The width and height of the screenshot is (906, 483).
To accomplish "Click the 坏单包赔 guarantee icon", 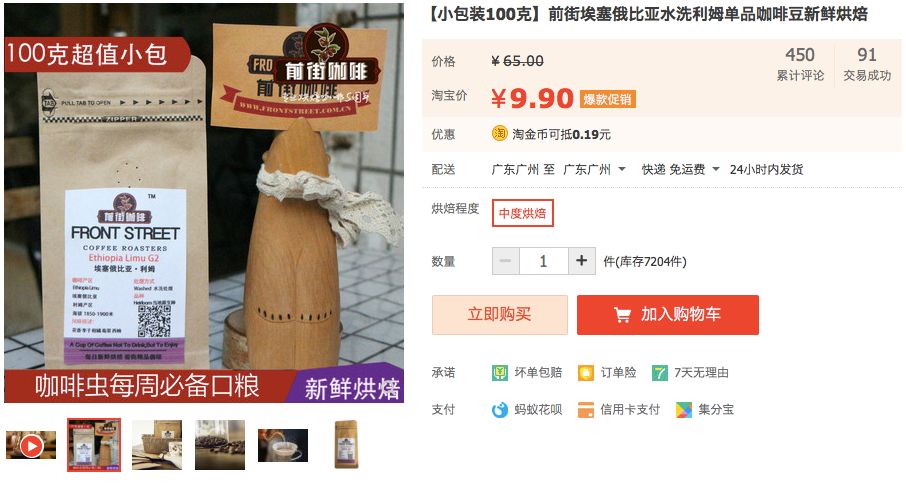I will (x=500, y=373).
